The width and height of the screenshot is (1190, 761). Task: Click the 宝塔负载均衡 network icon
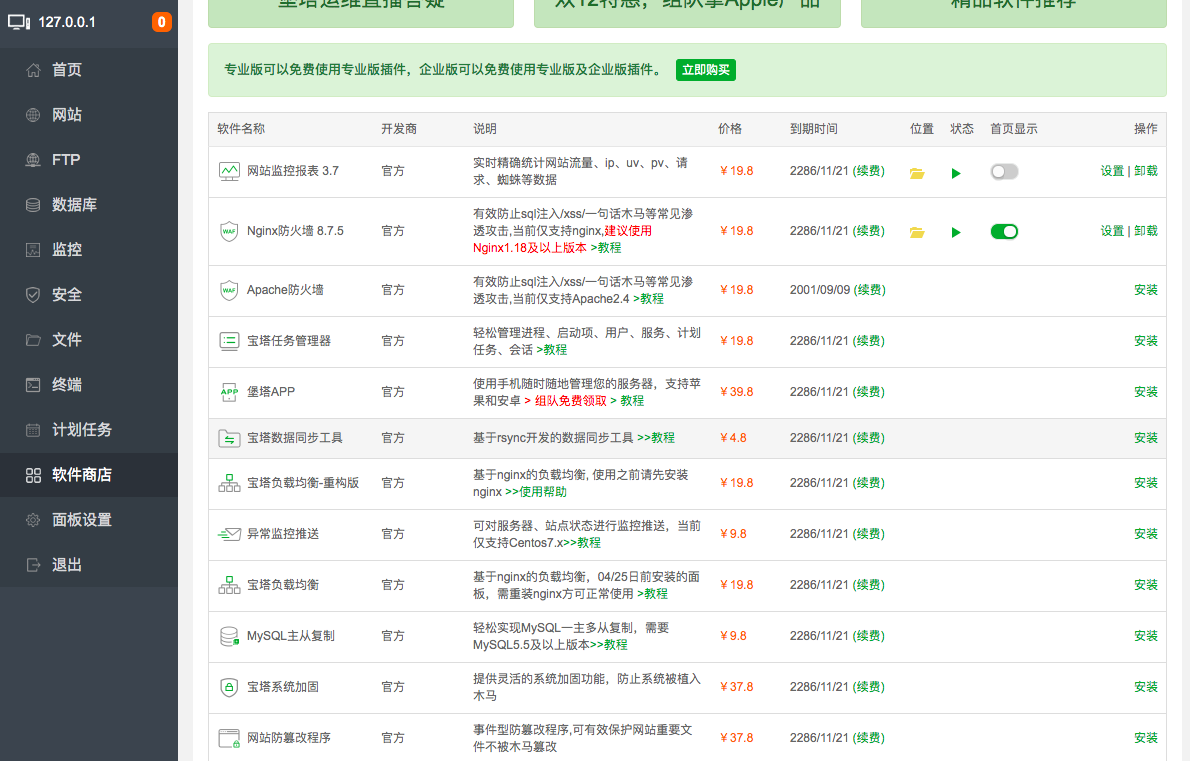tap(229, 585)
